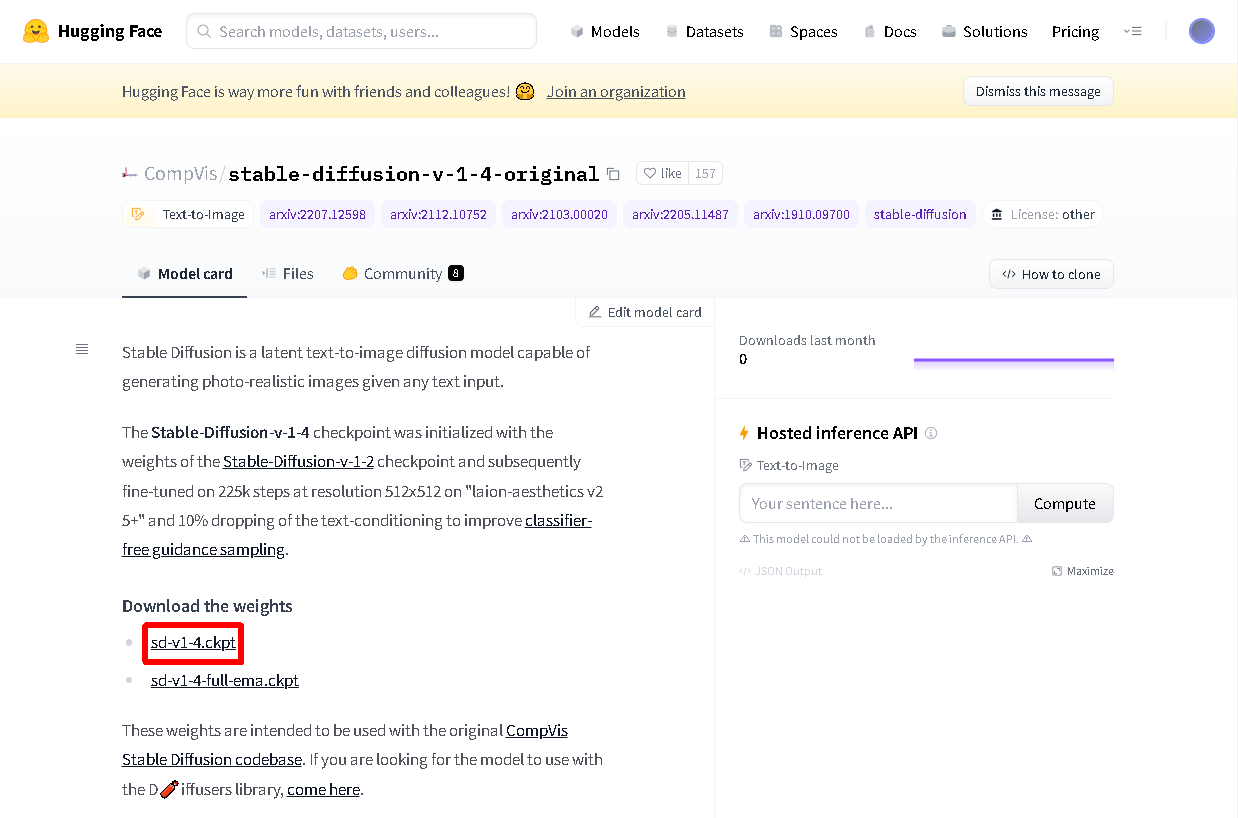This screenshot has height=818, width=1238.
Task: Open the table of contents icon
Action: pyautogui.click(x=82, y=349)
